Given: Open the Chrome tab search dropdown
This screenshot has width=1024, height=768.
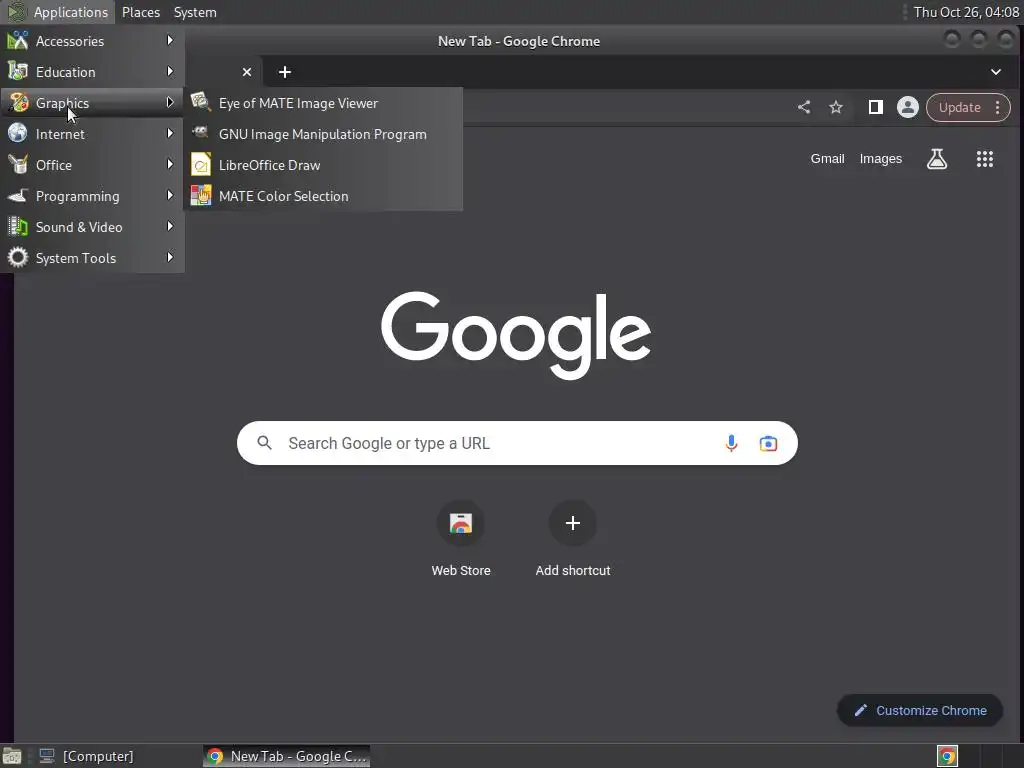Looking at the screenshot, I should coord(996,72).
